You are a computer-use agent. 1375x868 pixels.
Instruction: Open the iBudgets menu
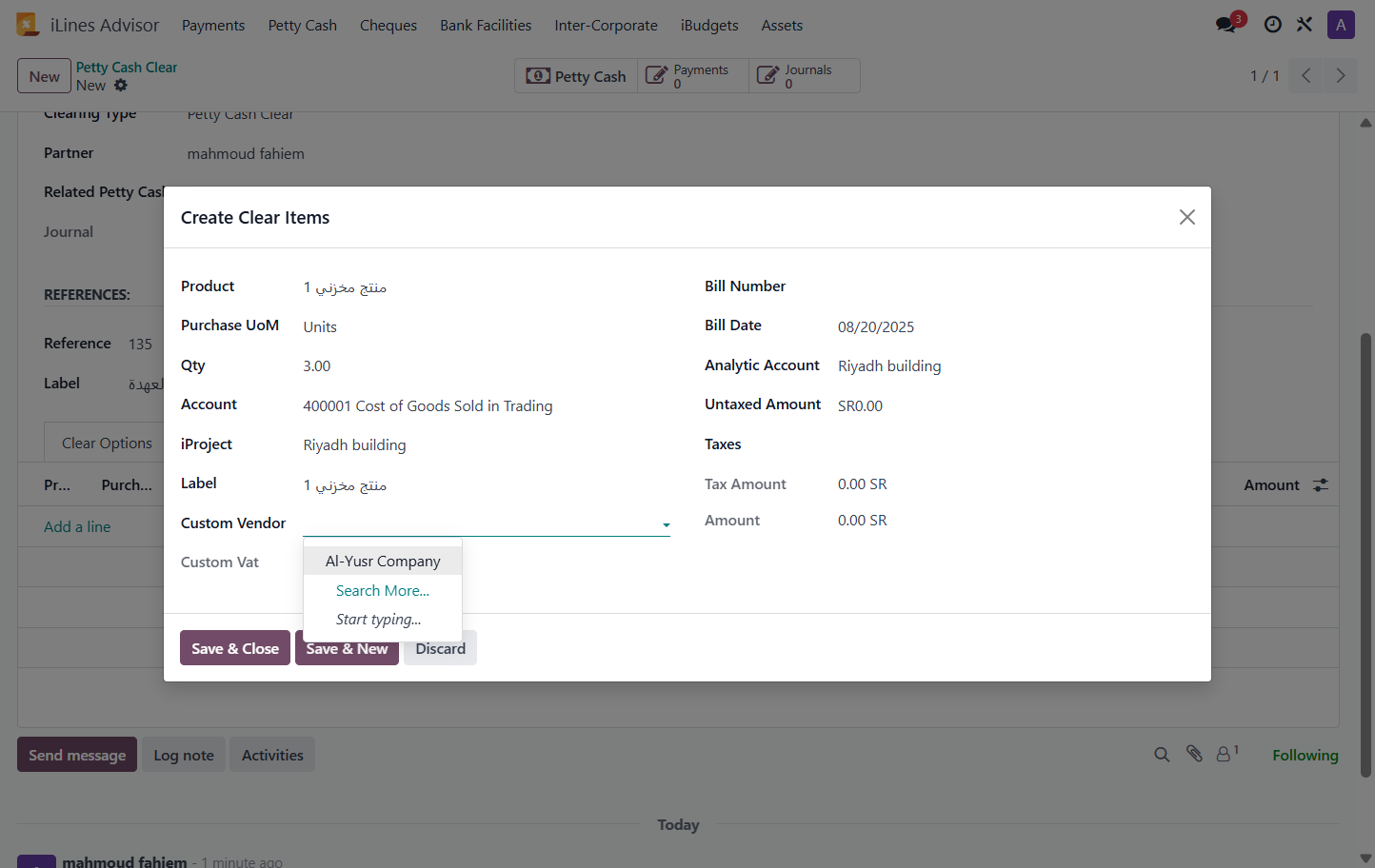click(709, 26)
